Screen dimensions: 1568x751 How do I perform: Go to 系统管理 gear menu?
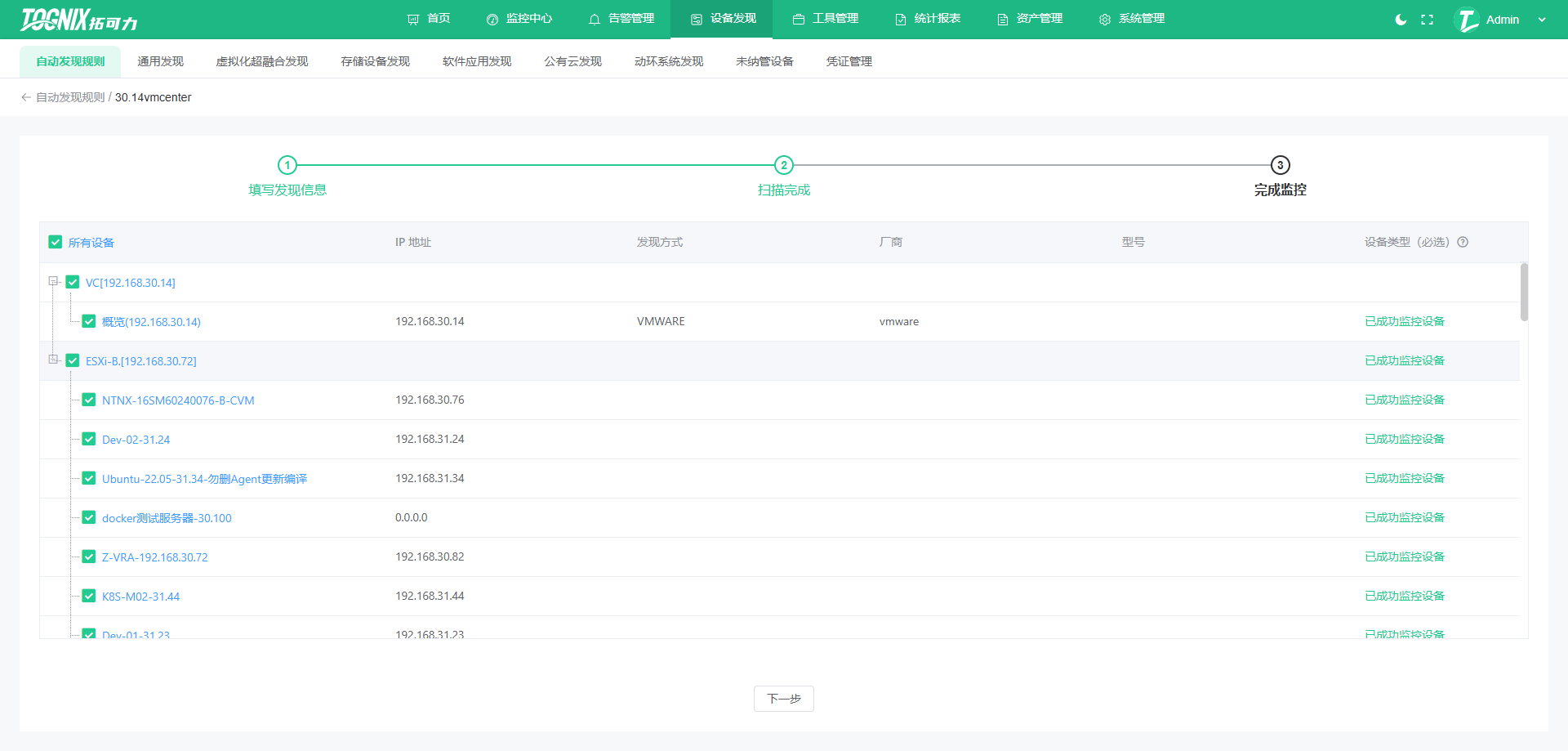(1132, 19)
